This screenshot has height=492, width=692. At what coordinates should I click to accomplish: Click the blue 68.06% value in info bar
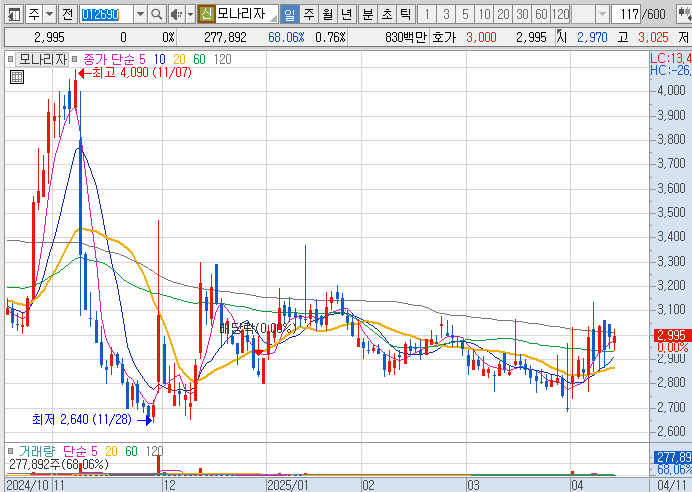(286, 38)
